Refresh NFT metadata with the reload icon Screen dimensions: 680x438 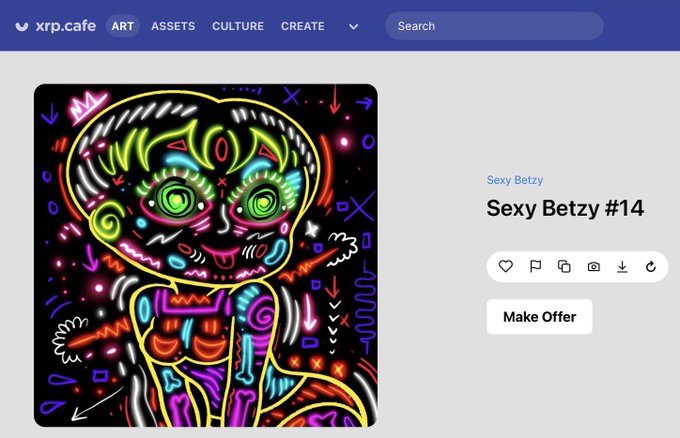651,266
